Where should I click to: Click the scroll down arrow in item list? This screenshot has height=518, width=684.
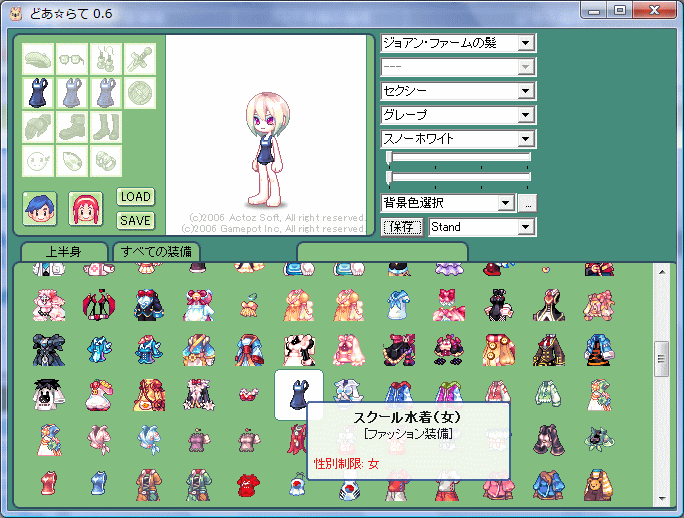(662, 498)
